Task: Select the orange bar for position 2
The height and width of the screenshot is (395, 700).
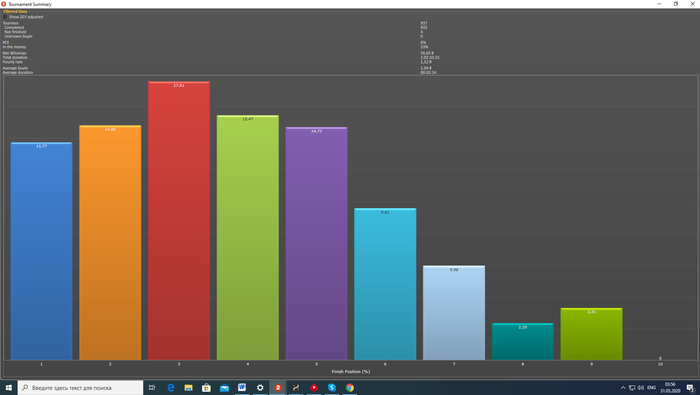Action: (x=110, y=242)
